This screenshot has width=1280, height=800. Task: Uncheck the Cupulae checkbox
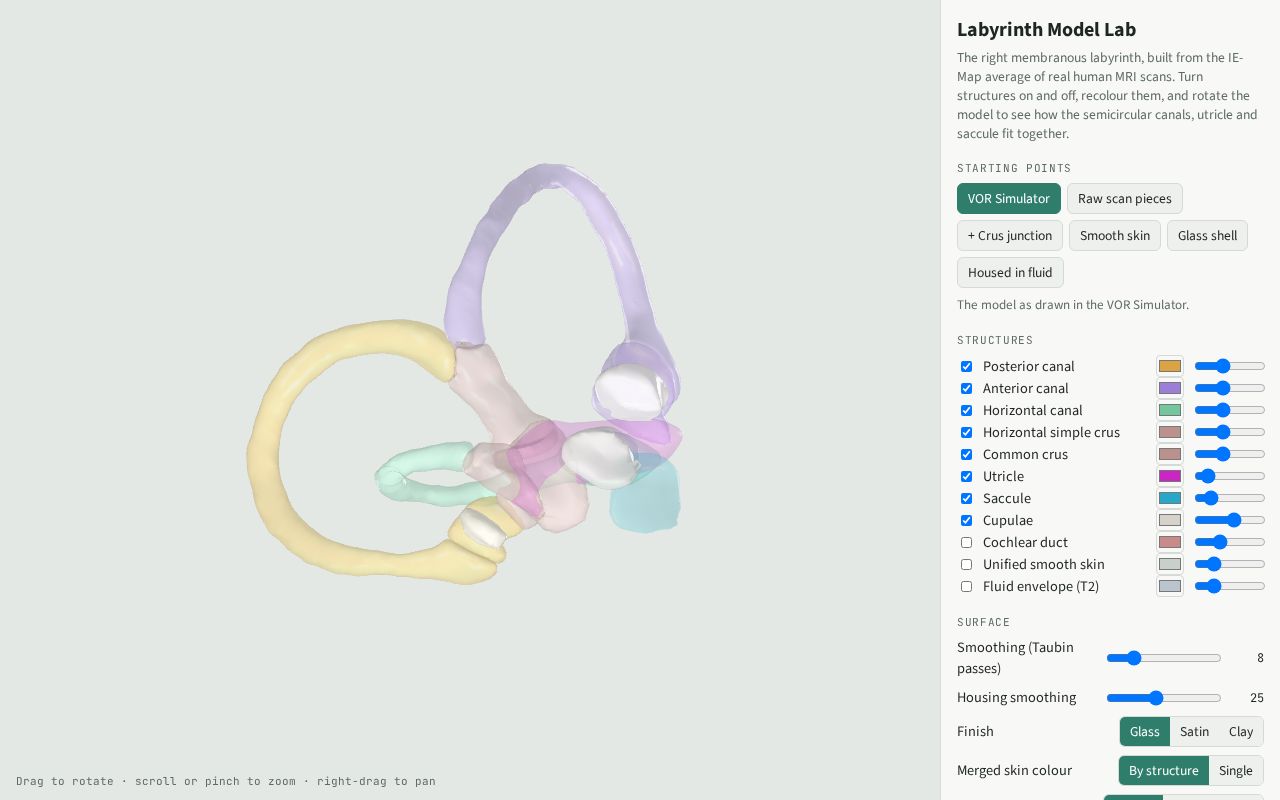pos(966,520)
